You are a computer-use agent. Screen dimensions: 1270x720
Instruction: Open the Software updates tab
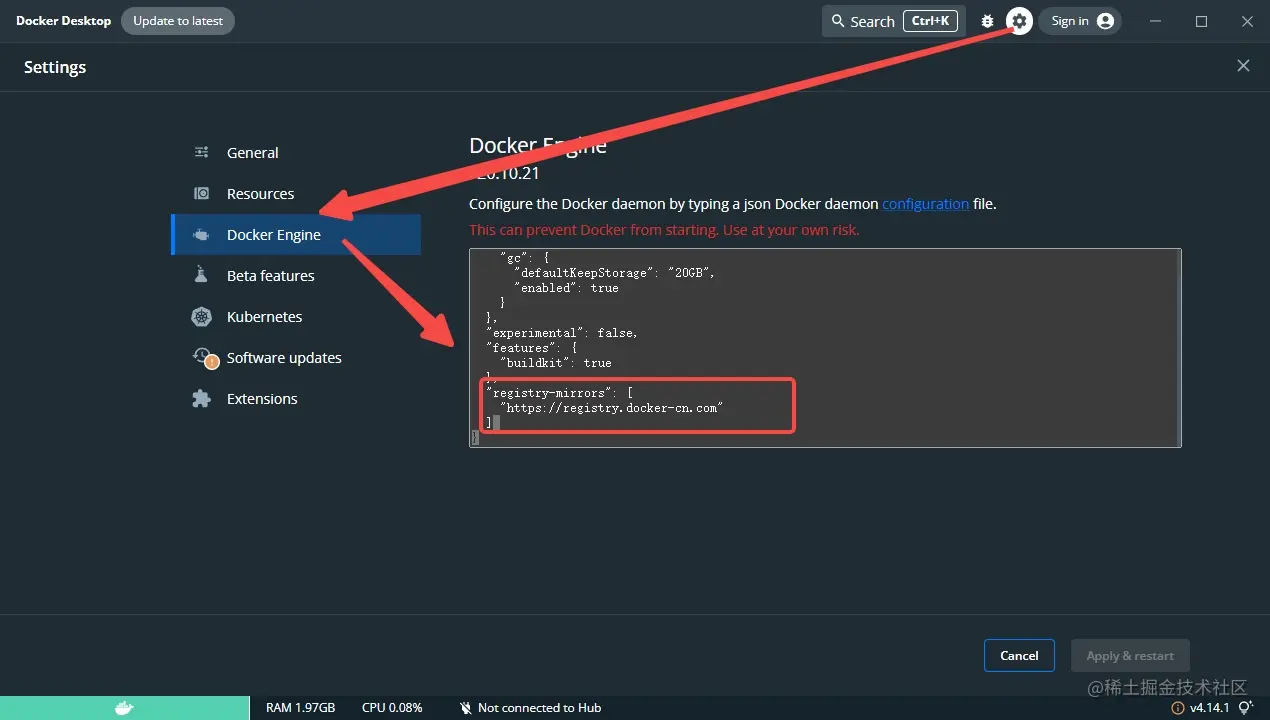(x=296, y=357)
